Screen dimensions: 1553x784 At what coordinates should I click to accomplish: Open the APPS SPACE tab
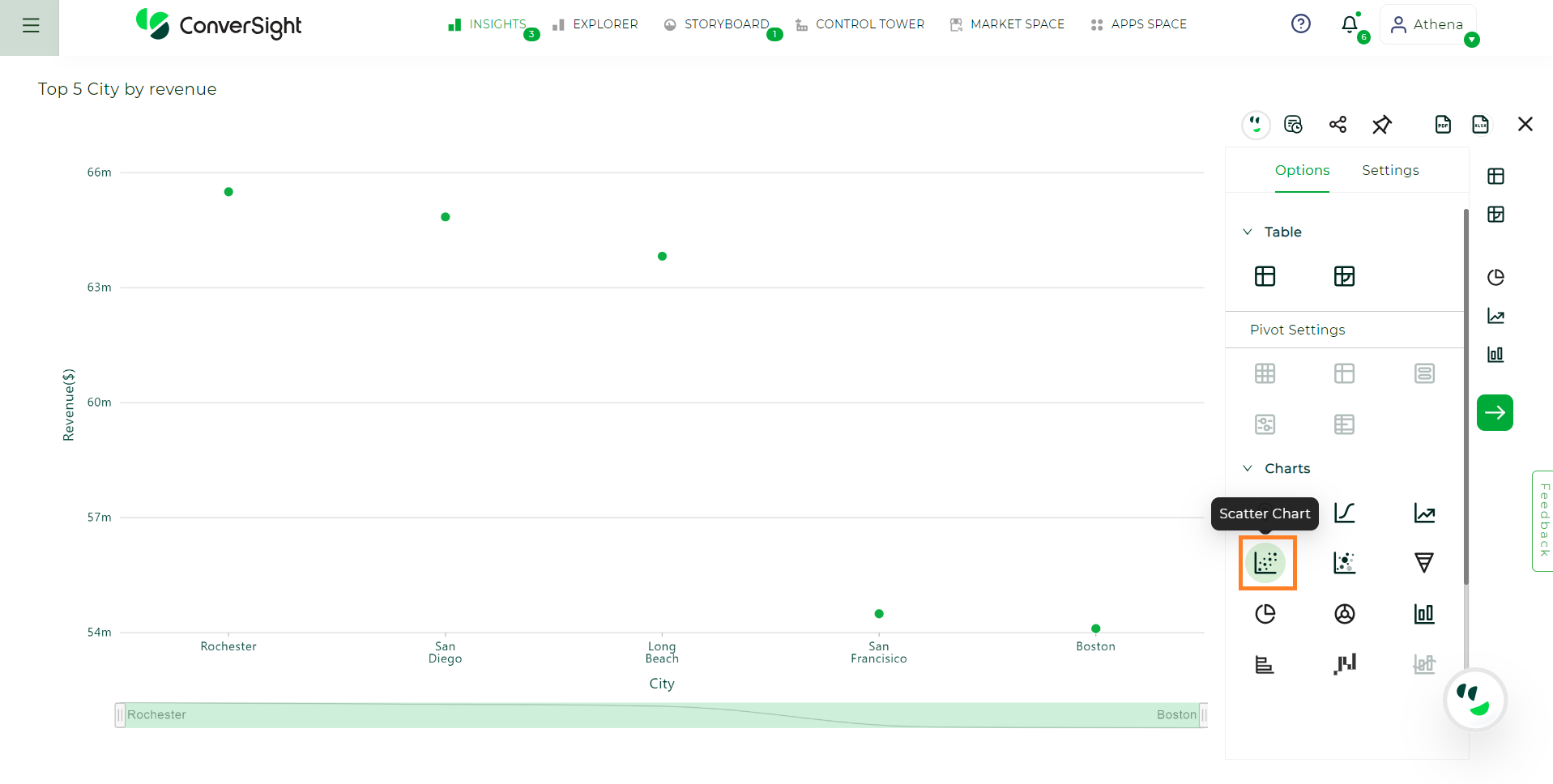point(1138,25)
